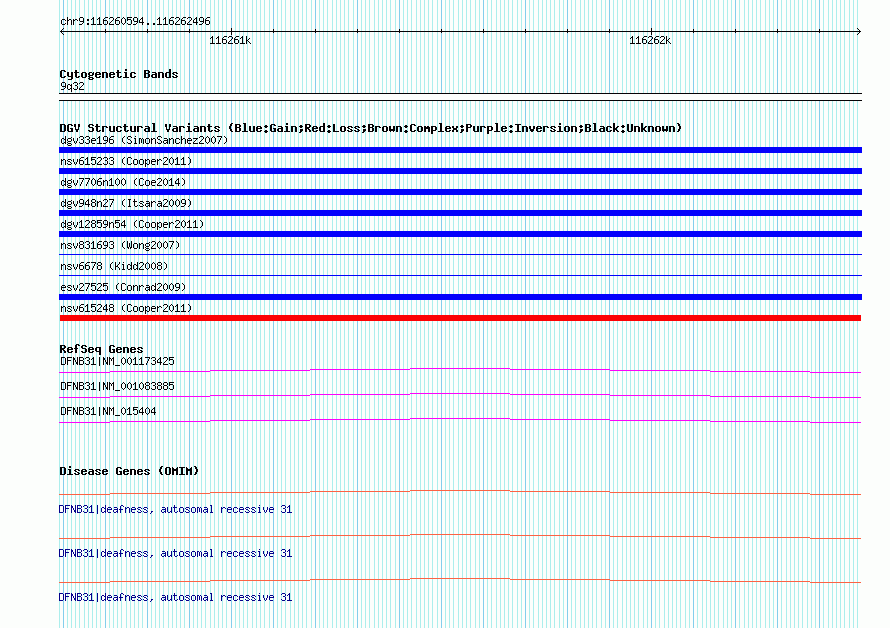Image resolution: width=890 pixels, height=628 pixels.
Task: Click the right arrow end of ruler
Action: click(x=859, y=31)
